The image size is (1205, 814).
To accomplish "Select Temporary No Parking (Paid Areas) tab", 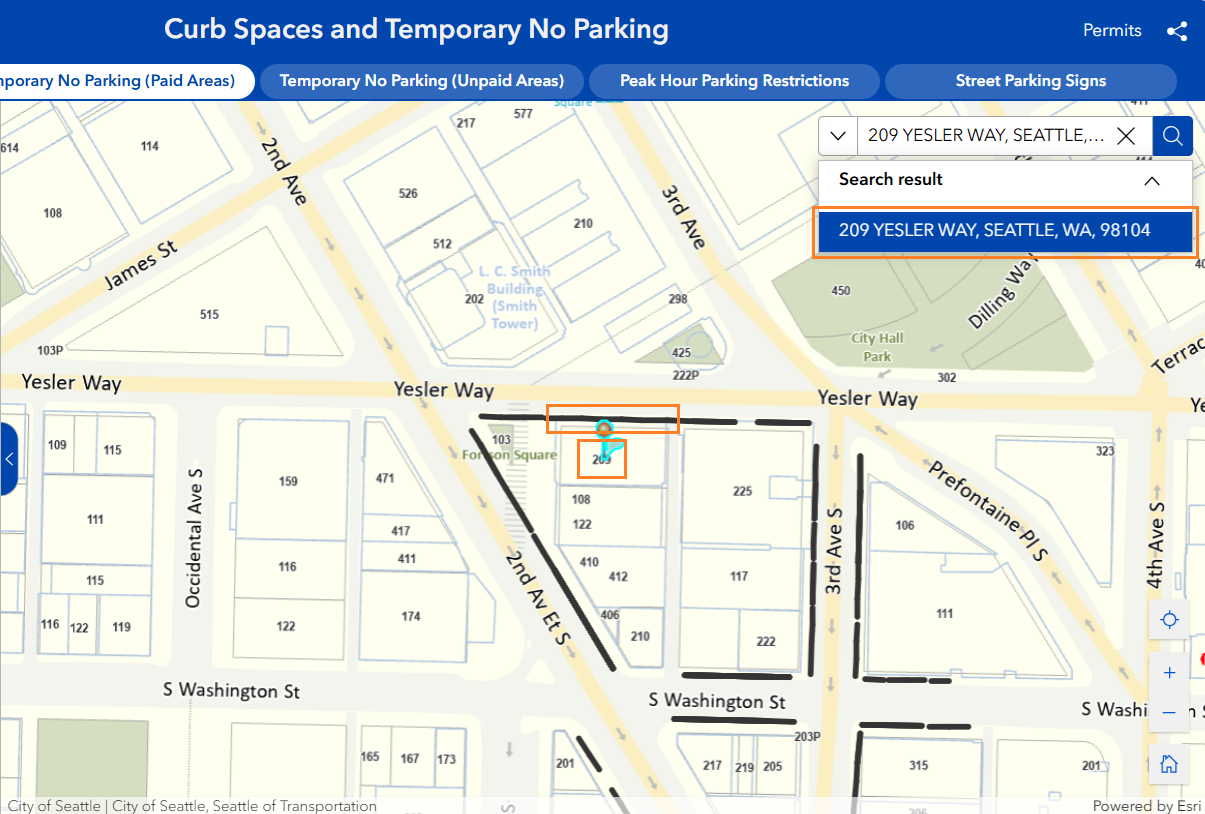I will (120, 81).
